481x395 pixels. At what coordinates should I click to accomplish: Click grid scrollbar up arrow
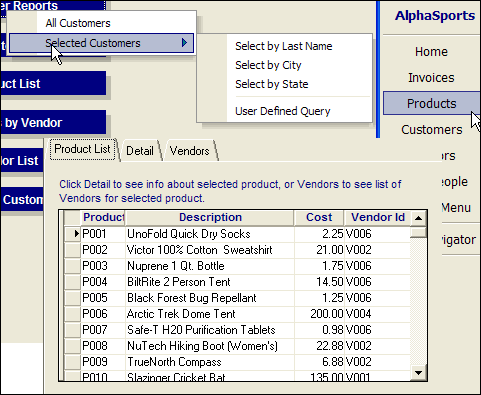(x=418, y=218)
